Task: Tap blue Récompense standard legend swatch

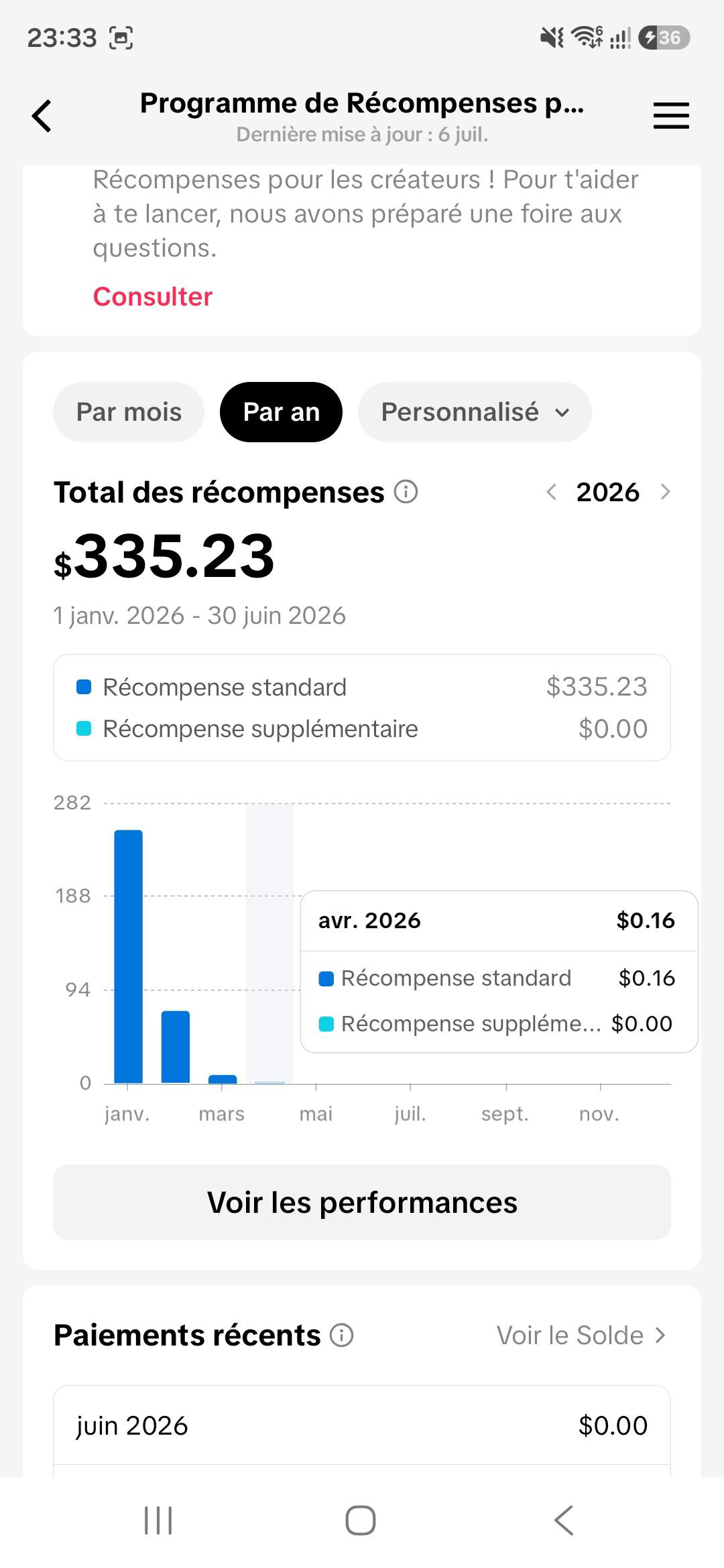Action: coord(84,687)
